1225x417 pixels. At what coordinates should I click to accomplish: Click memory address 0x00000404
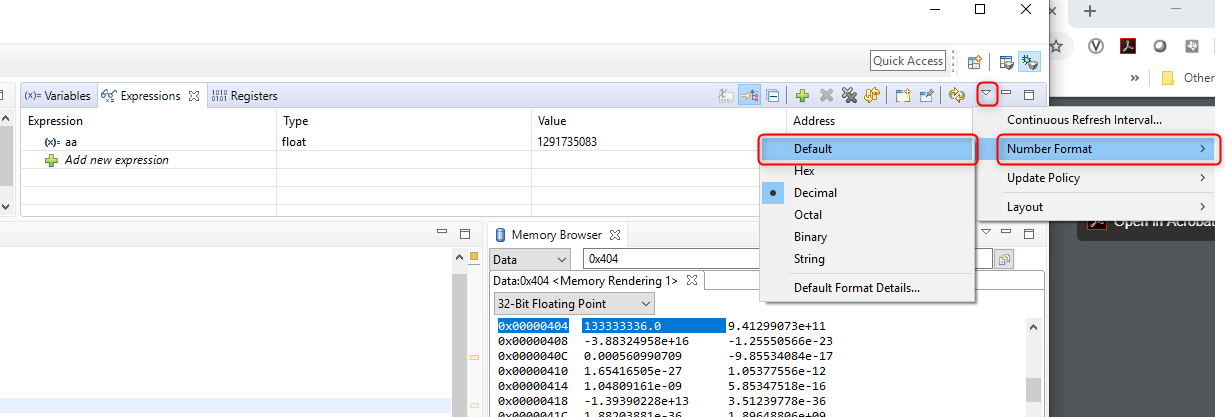coord(533,326)
